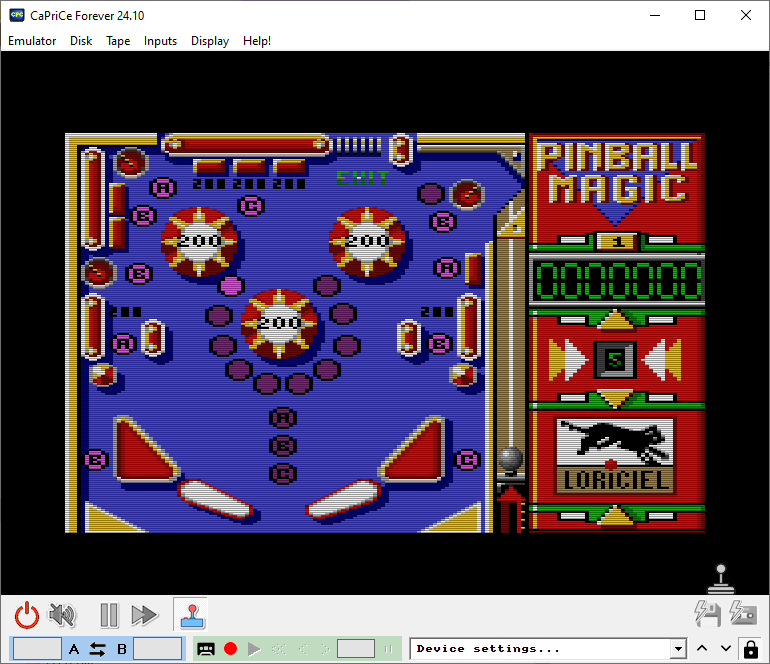This screenshot has height=664, width=770.
Task: Open the Emulator menu
Action: [32, 41]
